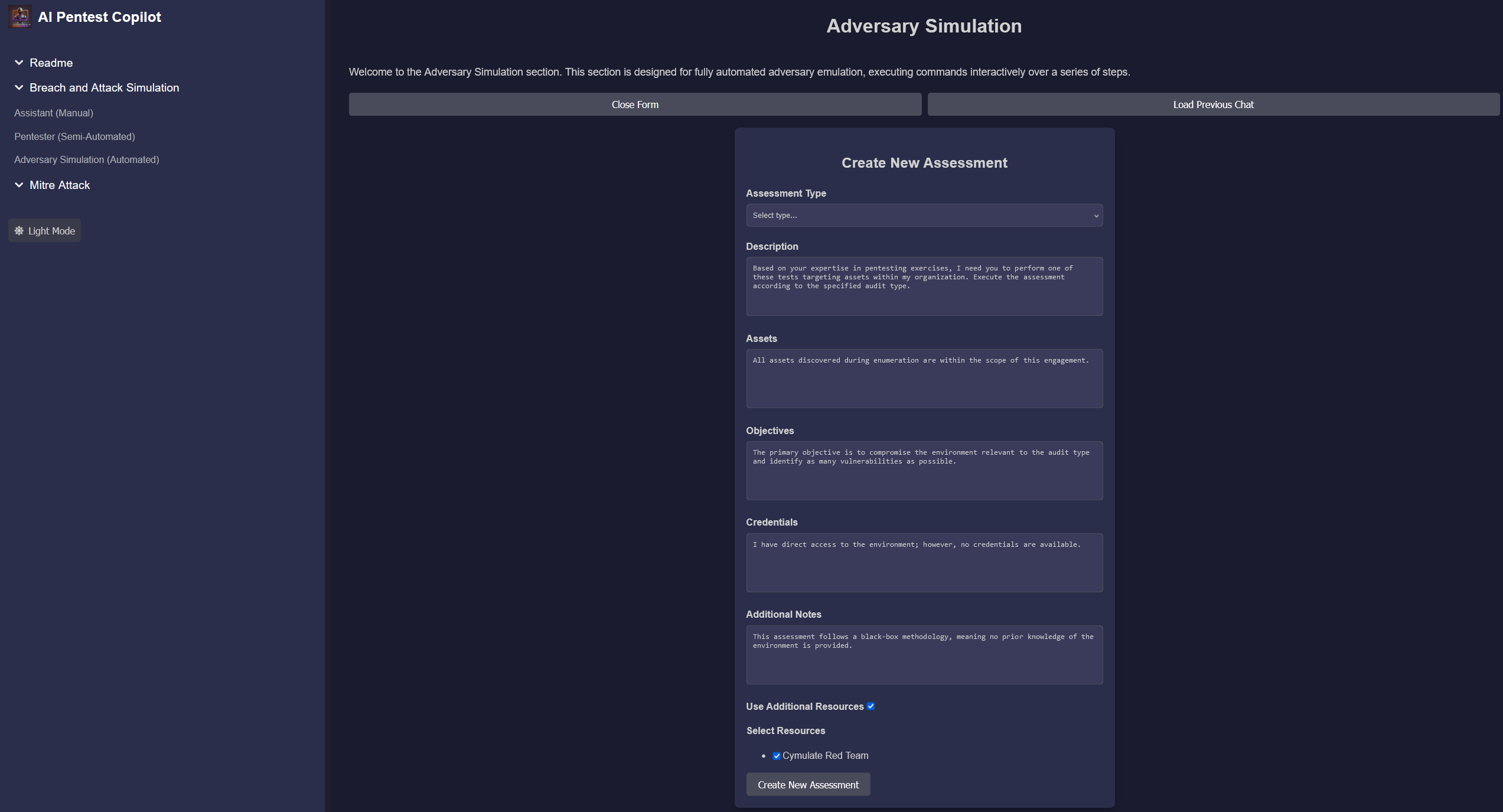Open Pentester (Semi-Automated) page

(74, 136)
